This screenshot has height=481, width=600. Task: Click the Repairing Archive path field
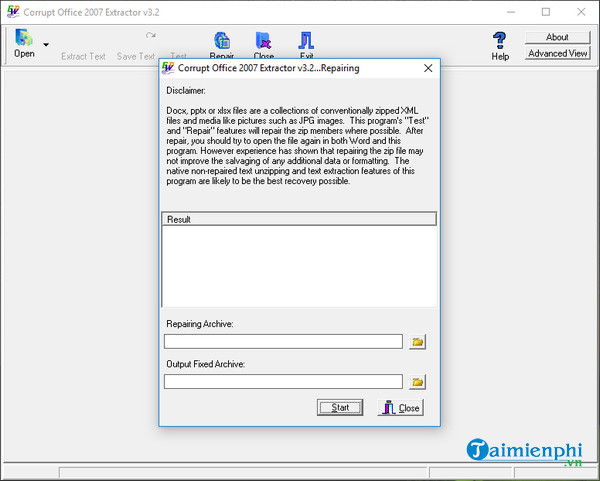click(283, 342)
